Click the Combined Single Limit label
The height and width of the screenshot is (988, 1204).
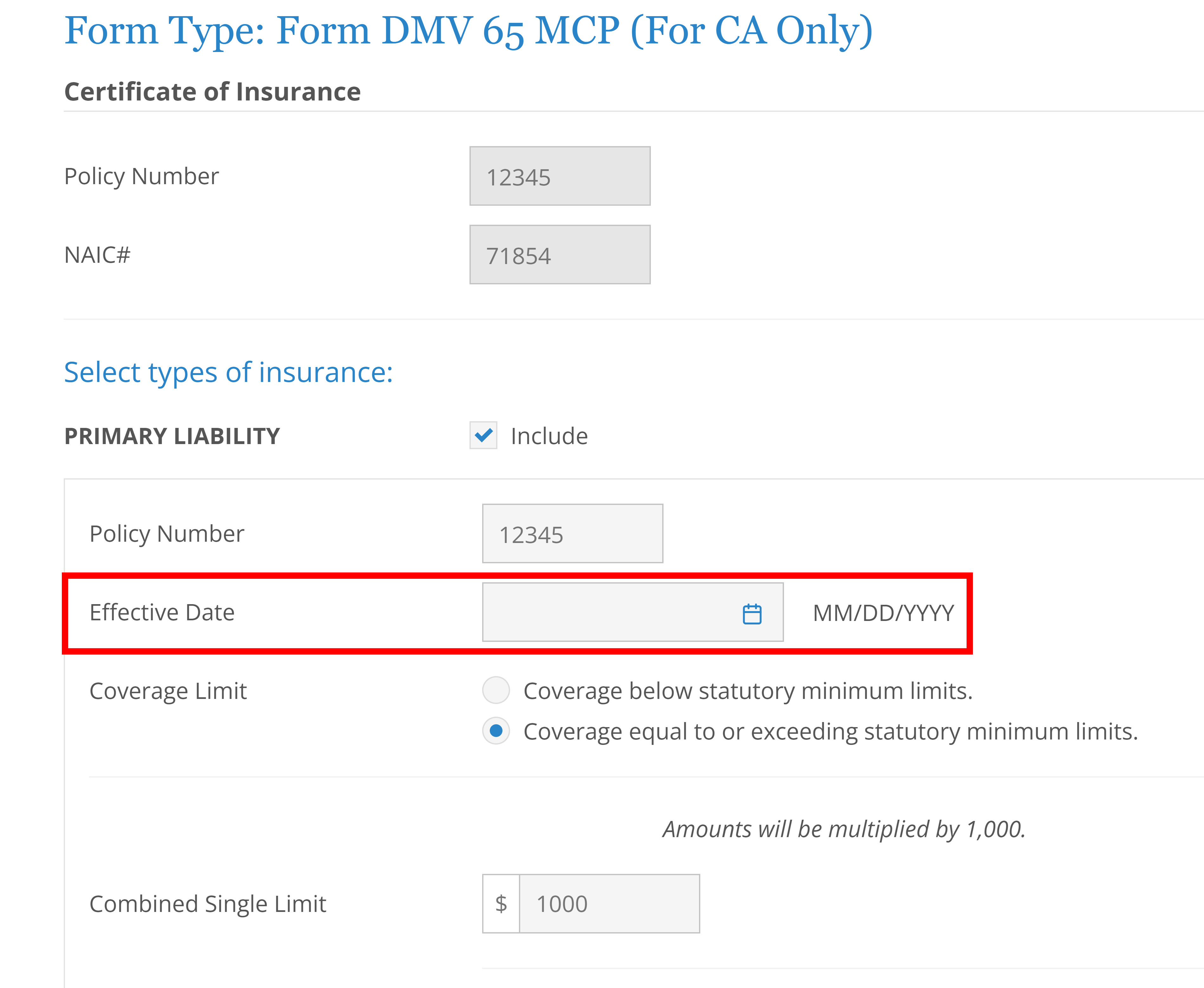208,904
